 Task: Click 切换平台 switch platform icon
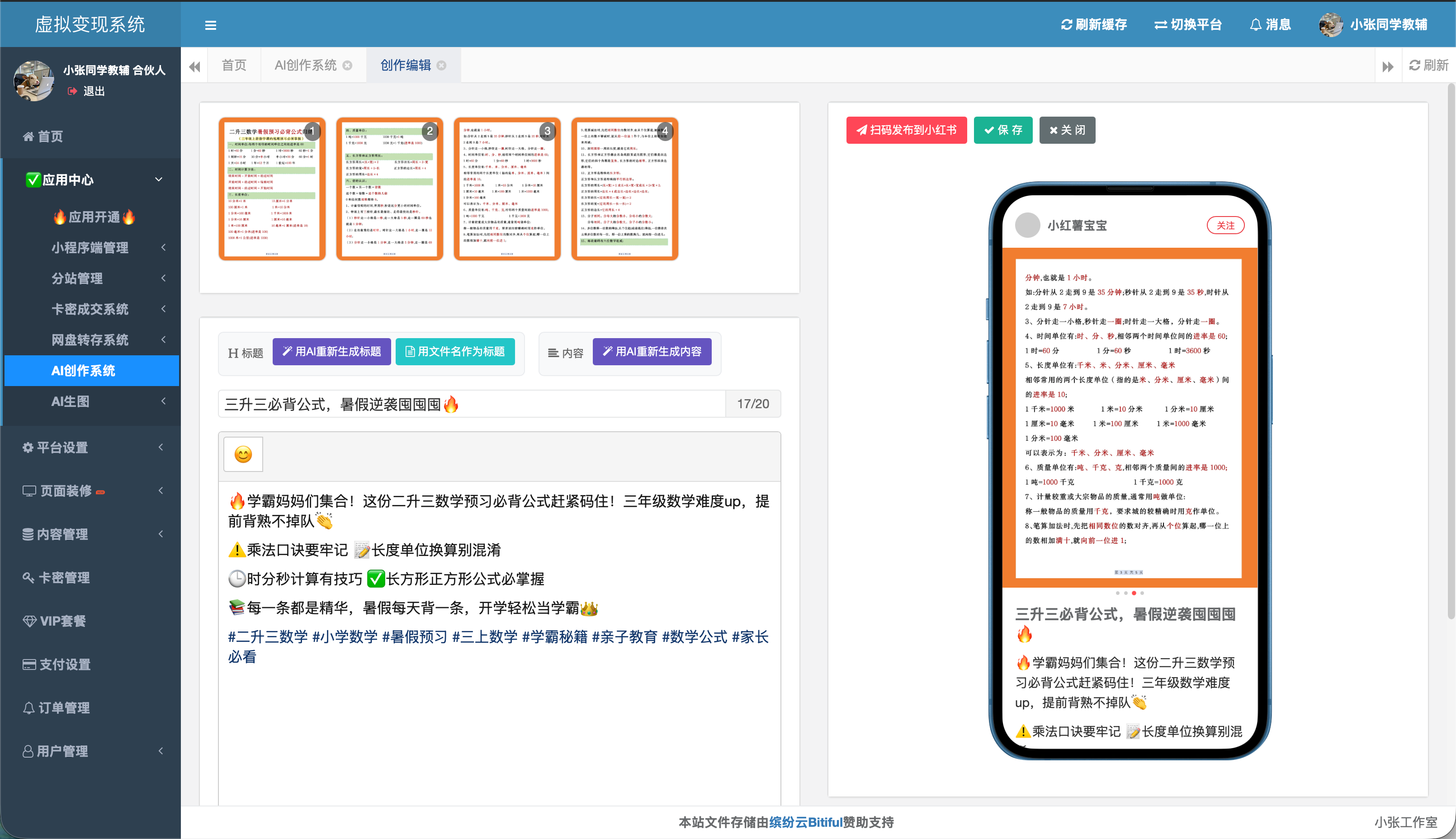coord(1161,25)
